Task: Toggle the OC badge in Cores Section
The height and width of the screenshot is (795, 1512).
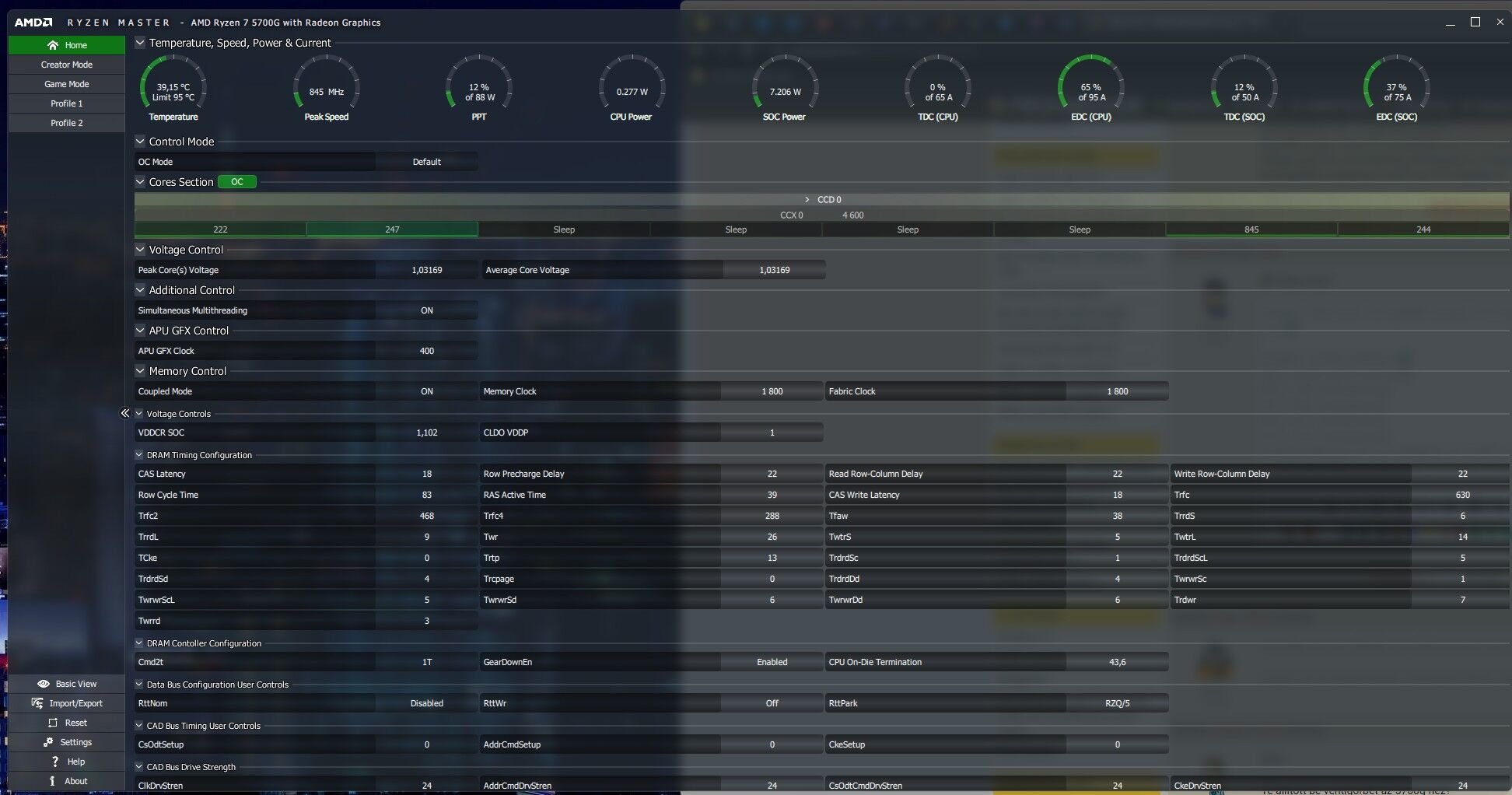Action: (x=237, y=182)
